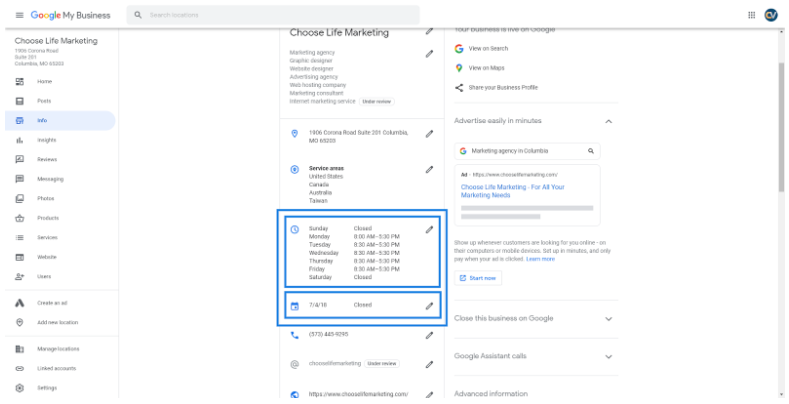Click the phone number (573) 445-9295
Screen dimensions: 789x404
pos(329,335)
